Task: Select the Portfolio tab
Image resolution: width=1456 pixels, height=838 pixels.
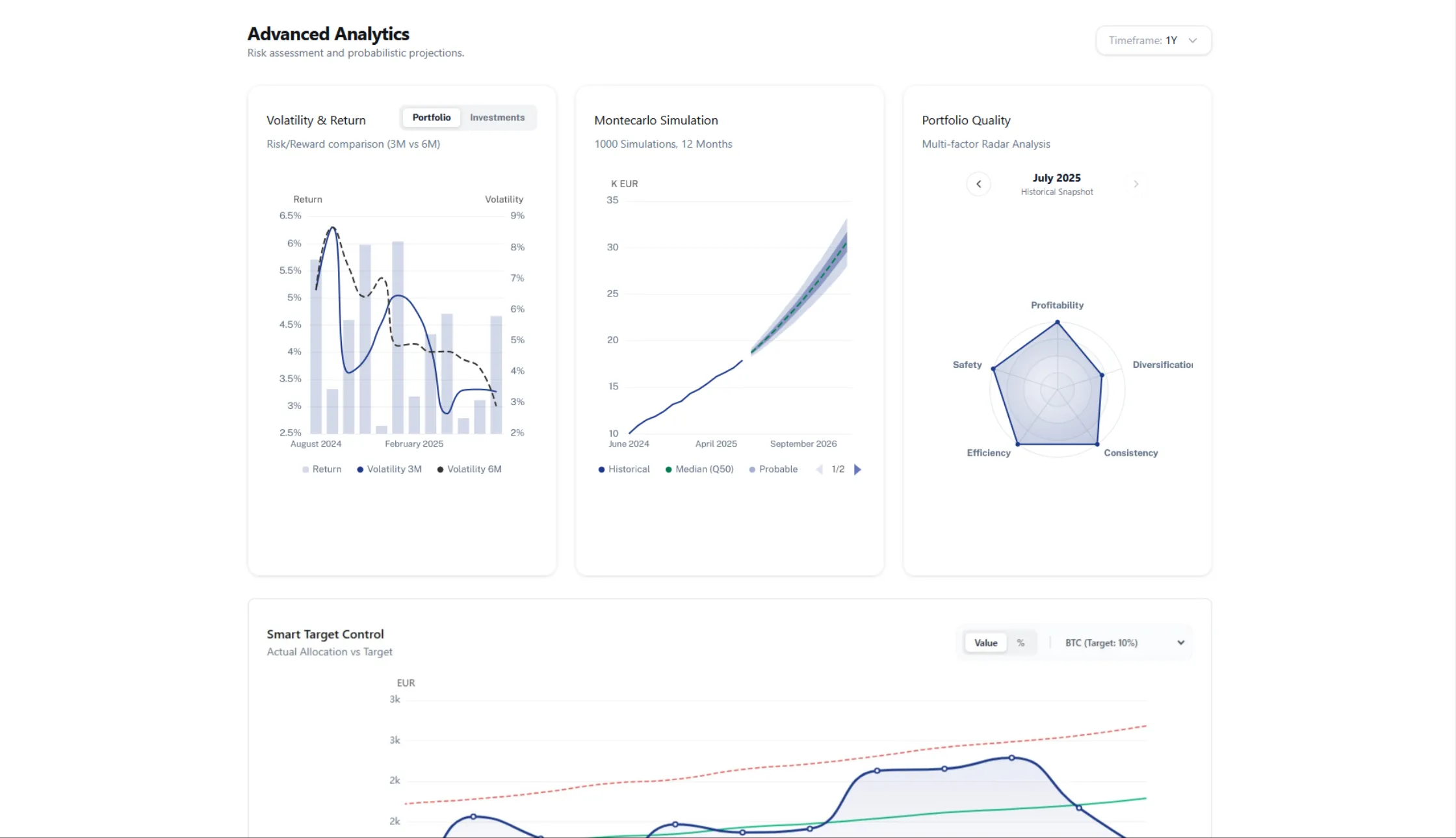Action: pyautogui.click(x=430, y=117)
